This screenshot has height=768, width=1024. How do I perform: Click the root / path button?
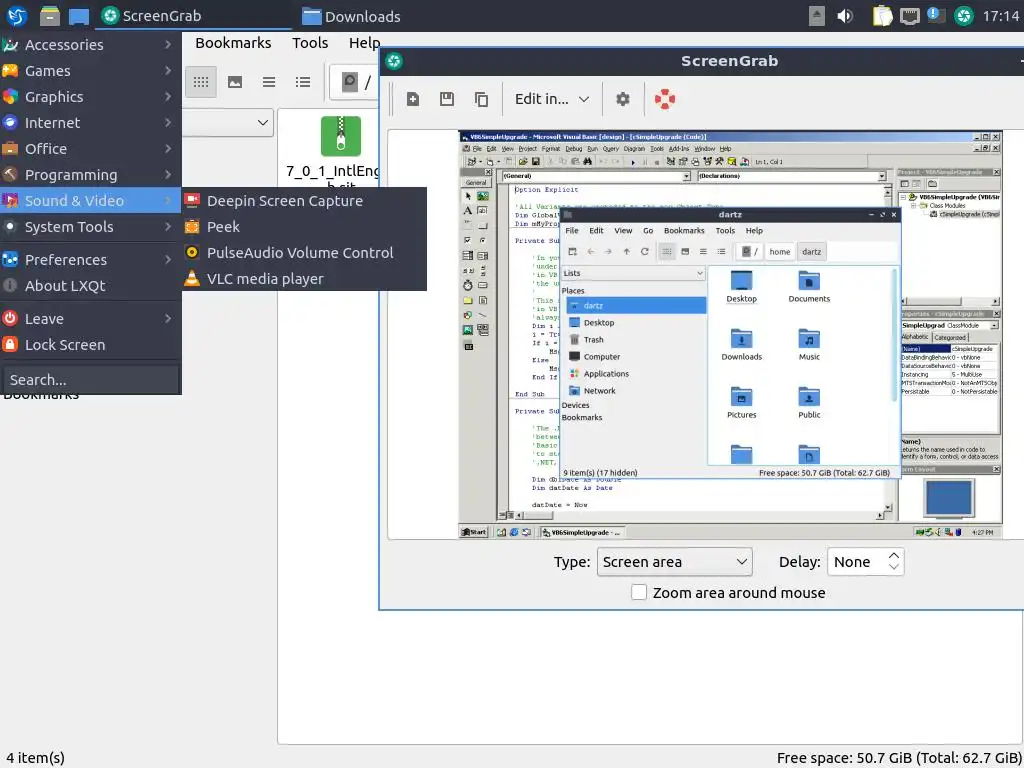(x=357, y=82)
